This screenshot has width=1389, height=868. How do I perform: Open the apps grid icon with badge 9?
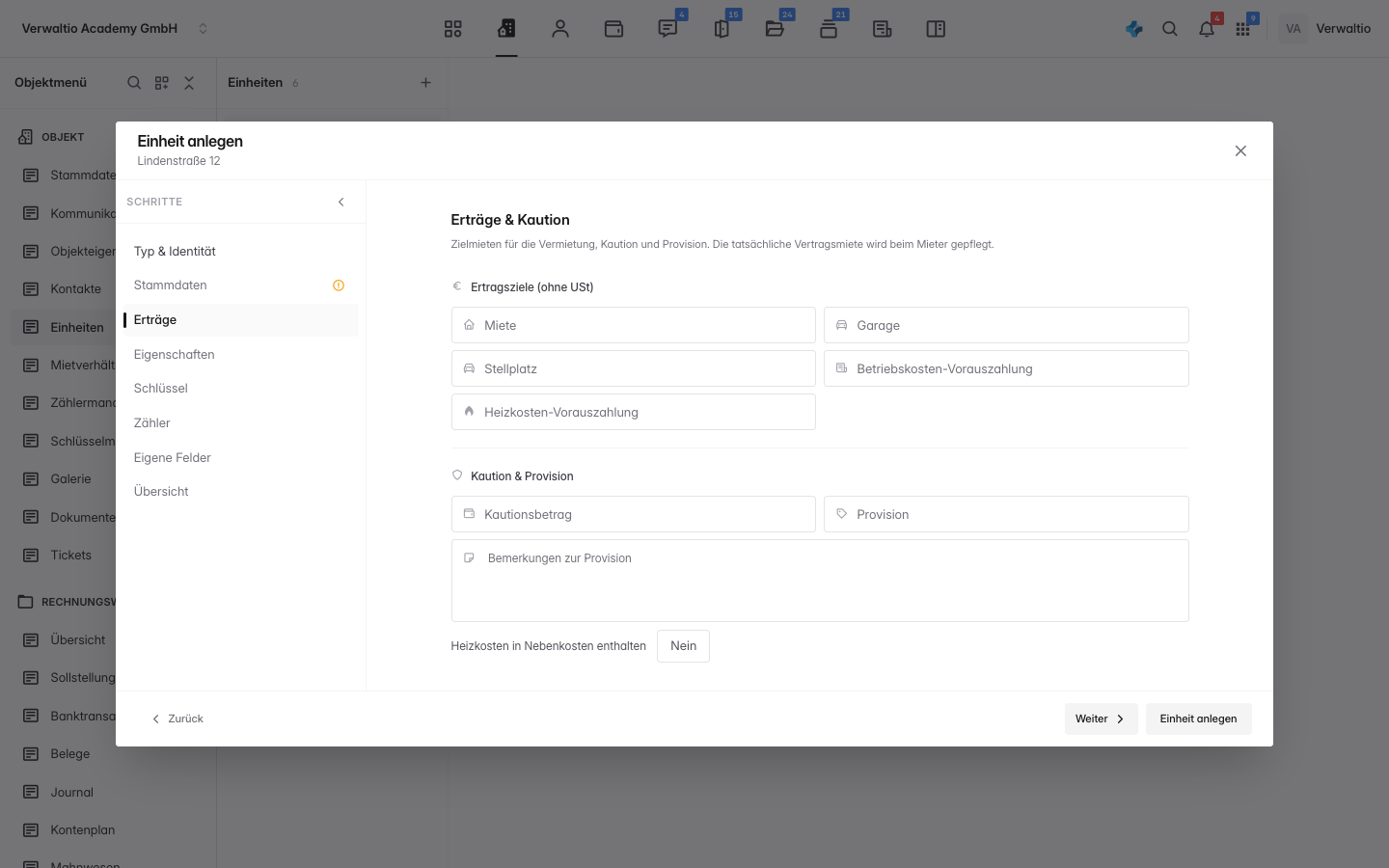(x=1242, y=29)
